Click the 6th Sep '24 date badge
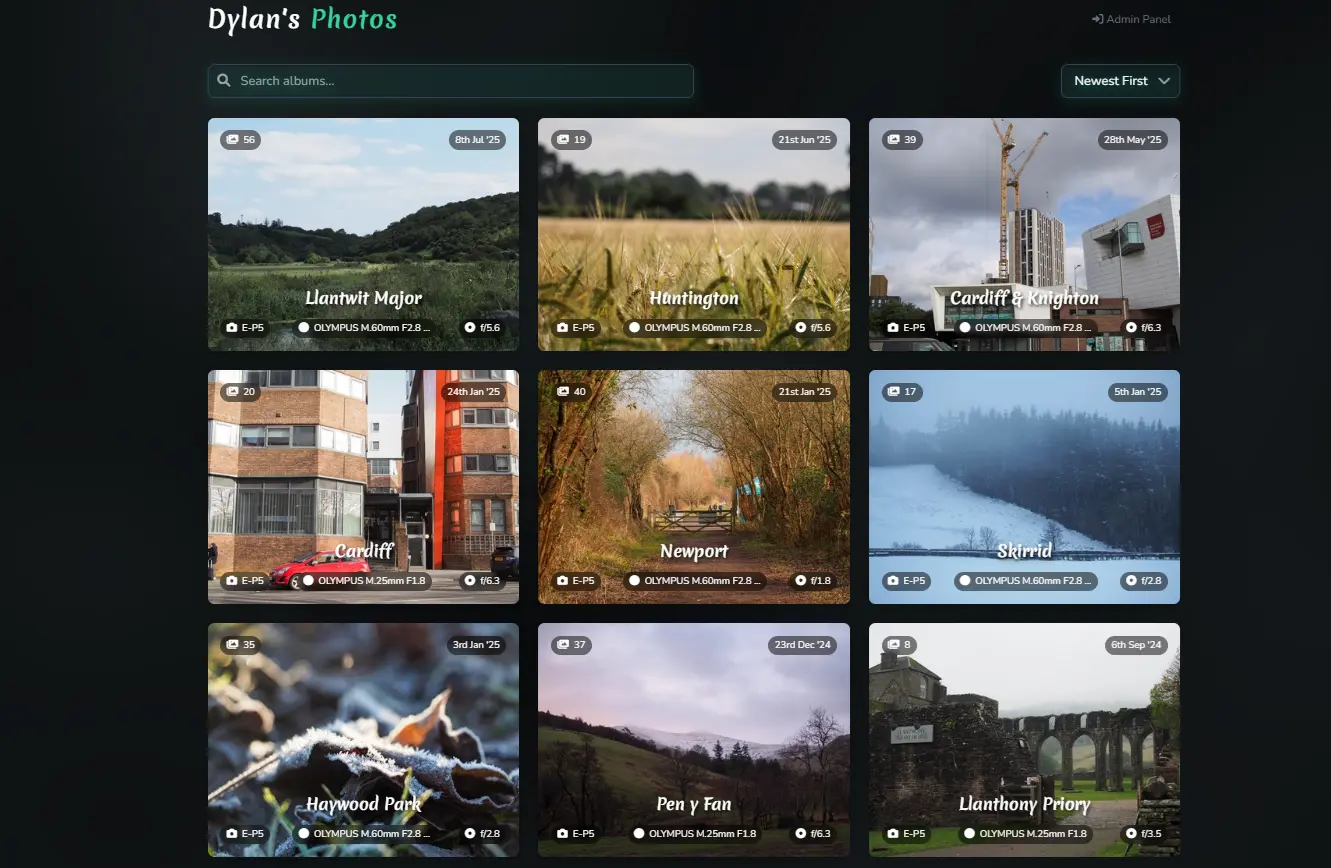This screenshot has height=868, width=1331. tap(1136, 645)
